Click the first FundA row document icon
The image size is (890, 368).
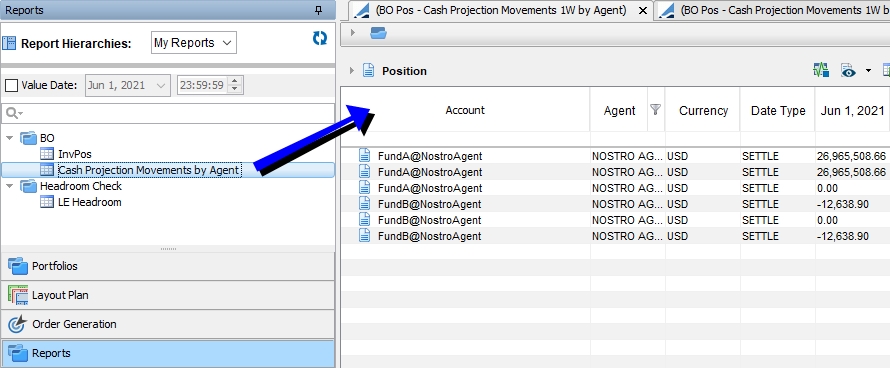click(364, 156)
